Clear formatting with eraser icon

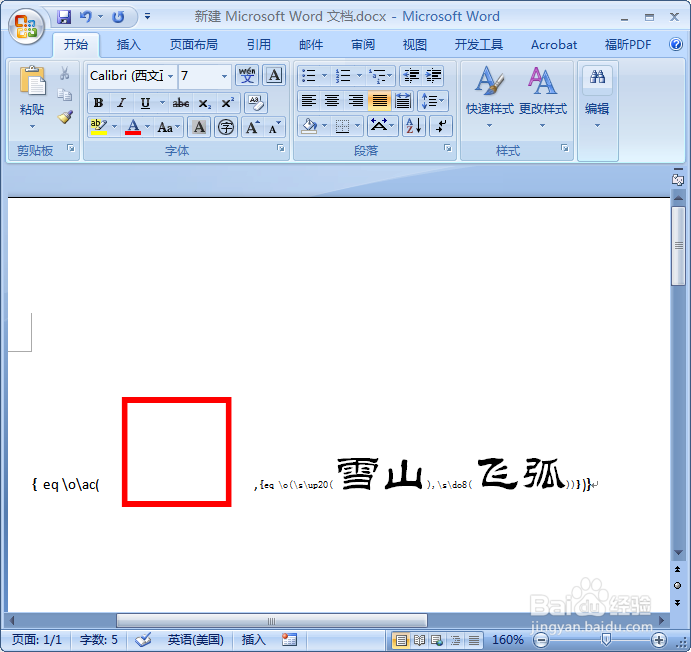pos(256,103)
